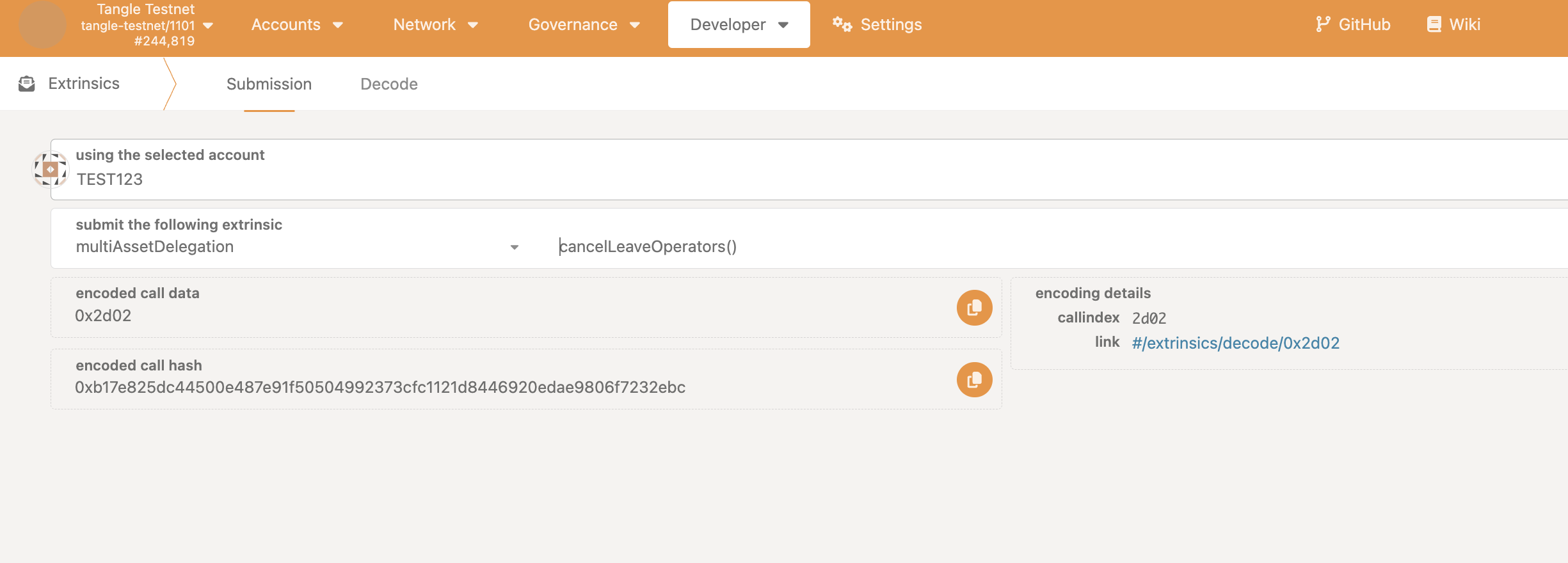Image resolution: width=1568 pixels, height=563 pixels.
Task: Select the Submission tab
Action: 269,84
